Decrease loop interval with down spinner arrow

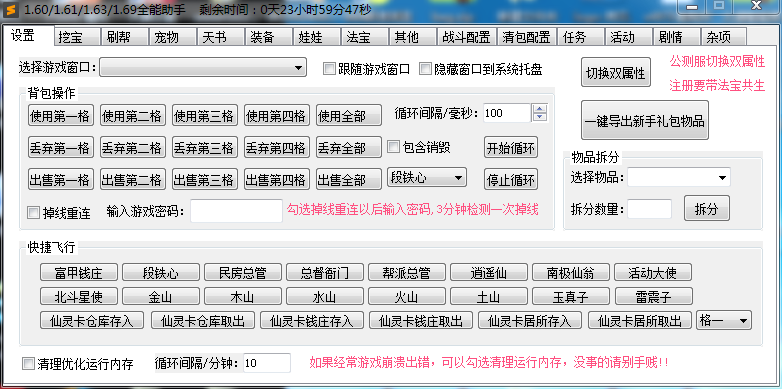point(540,117)
